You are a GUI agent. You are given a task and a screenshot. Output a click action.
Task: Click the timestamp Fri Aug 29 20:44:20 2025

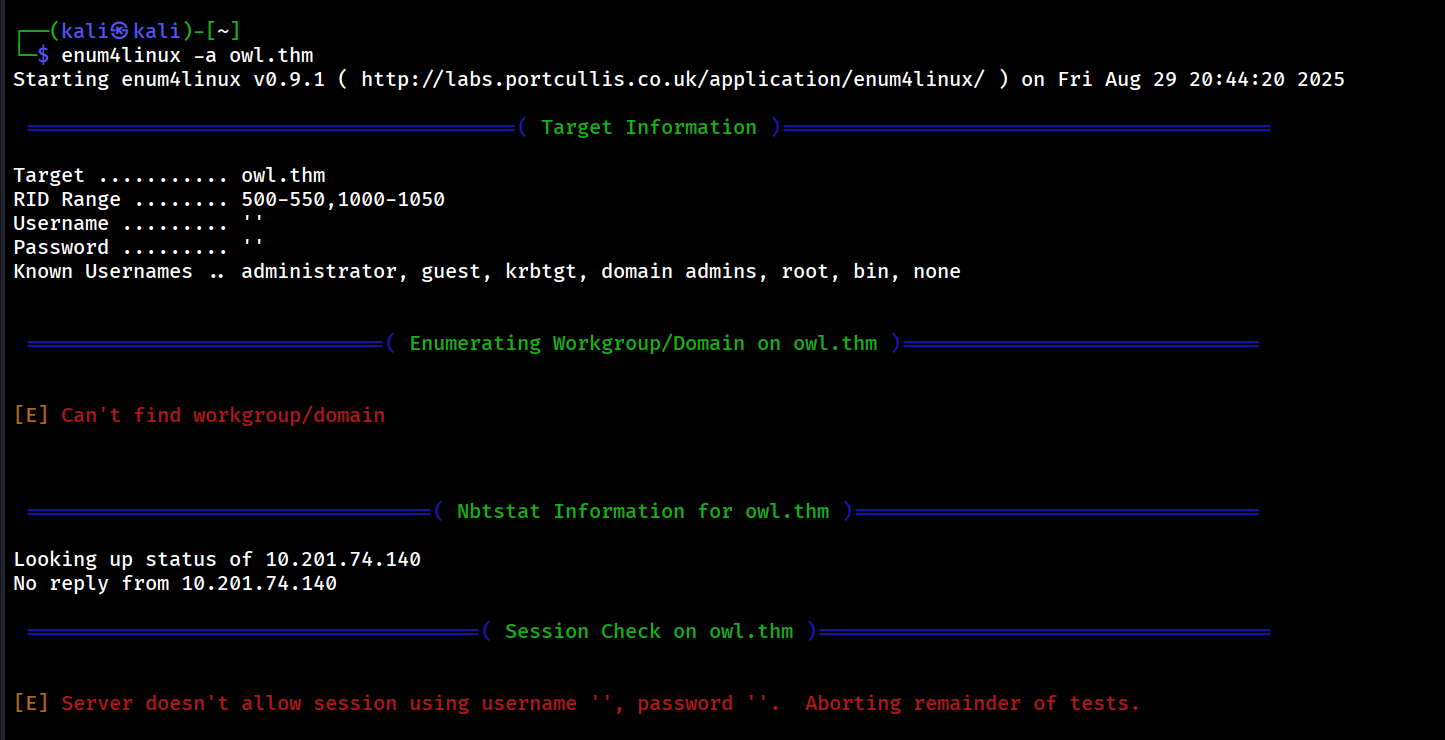pyautogui.click(x=1201, y=79)
